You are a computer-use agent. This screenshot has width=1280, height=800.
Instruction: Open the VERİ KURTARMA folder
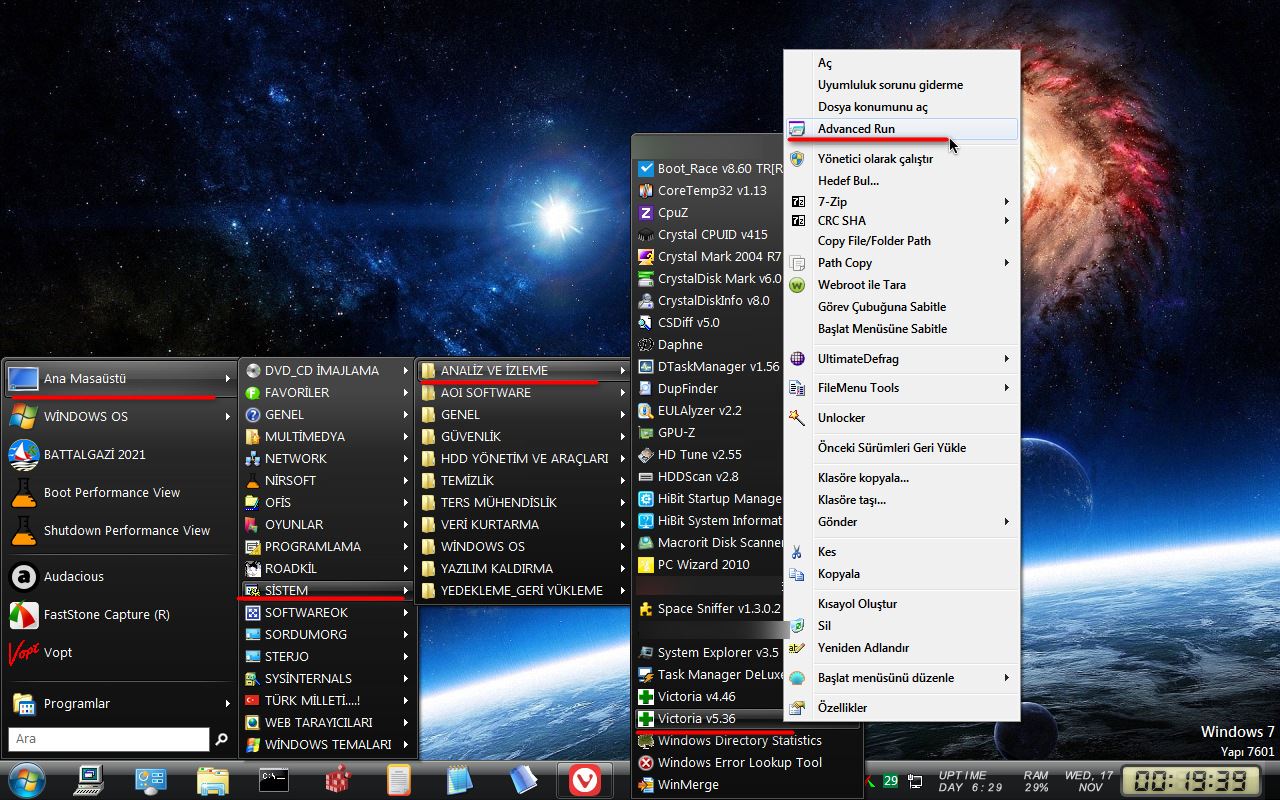[524, 525]
